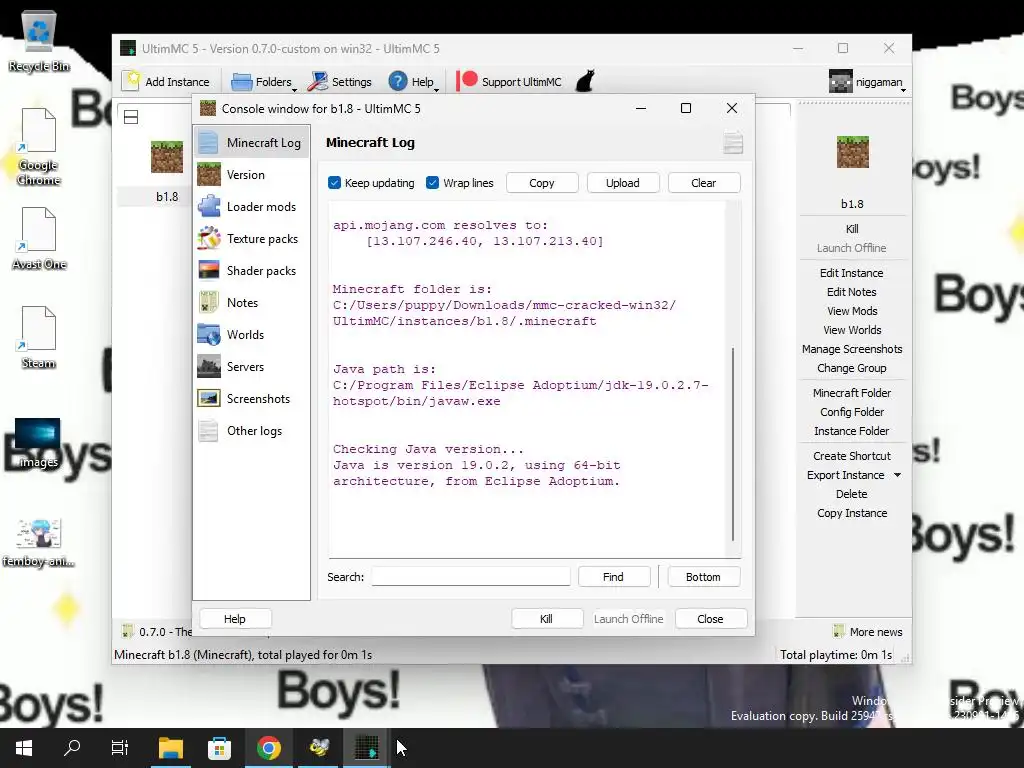The height and width of the screenshot is (768, 1024).
Task: Collapse the instance group expander
Action: pos(131,117)
